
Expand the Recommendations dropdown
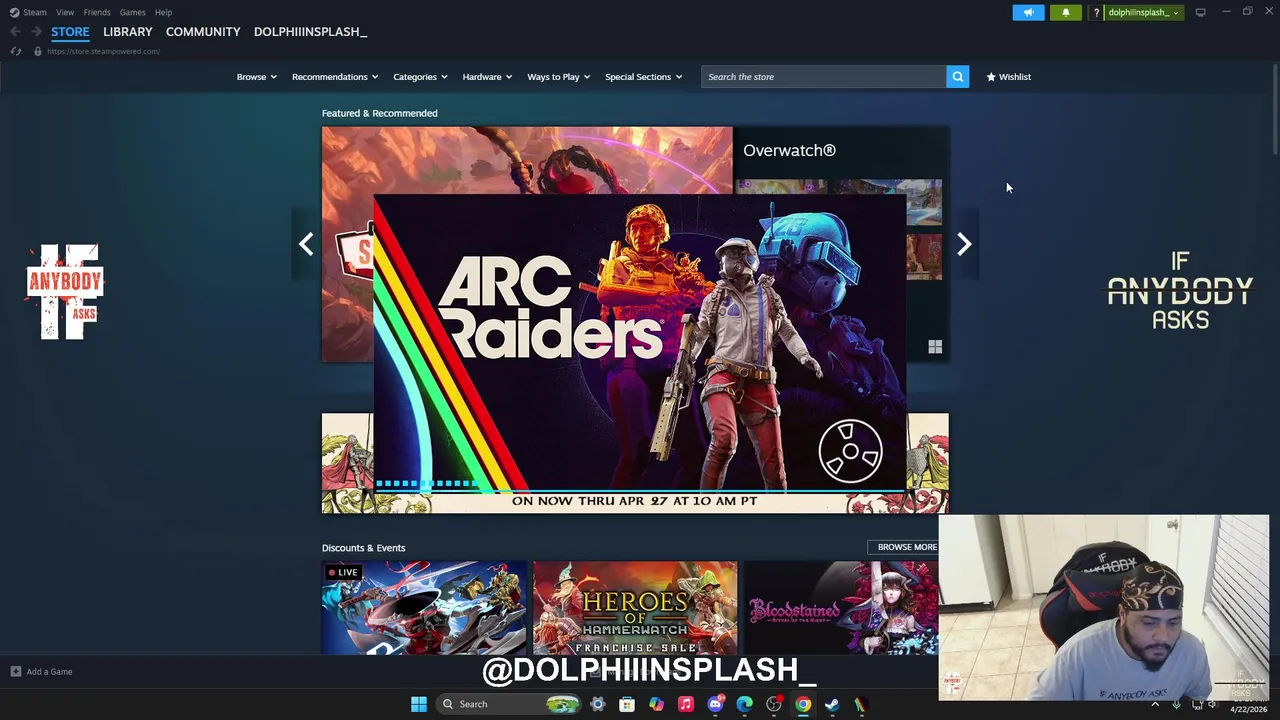pyautogui.click(x=335, y=77)
